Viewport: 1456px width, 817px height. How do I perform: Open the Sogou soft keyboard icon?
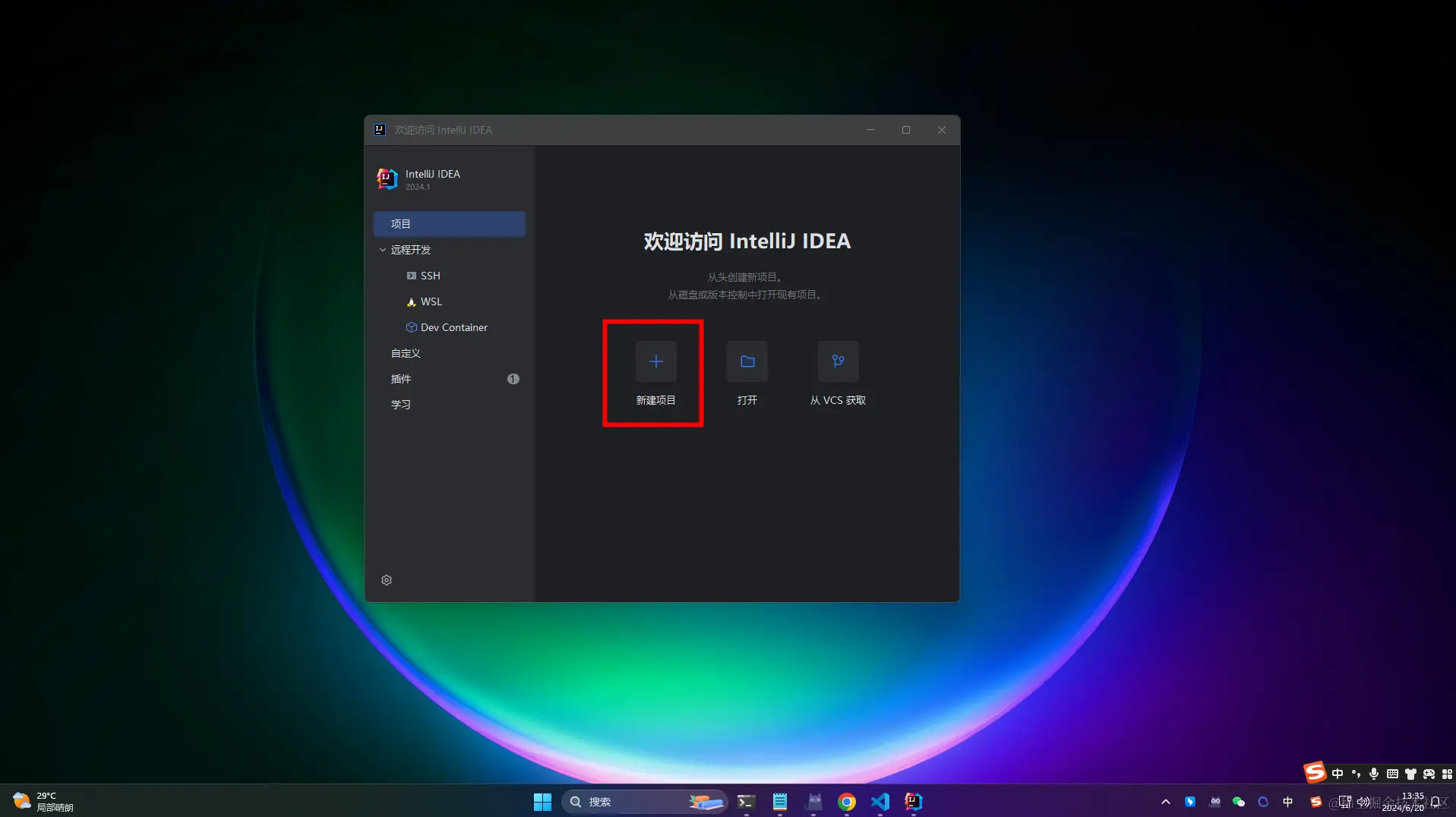coord(1392,774)
